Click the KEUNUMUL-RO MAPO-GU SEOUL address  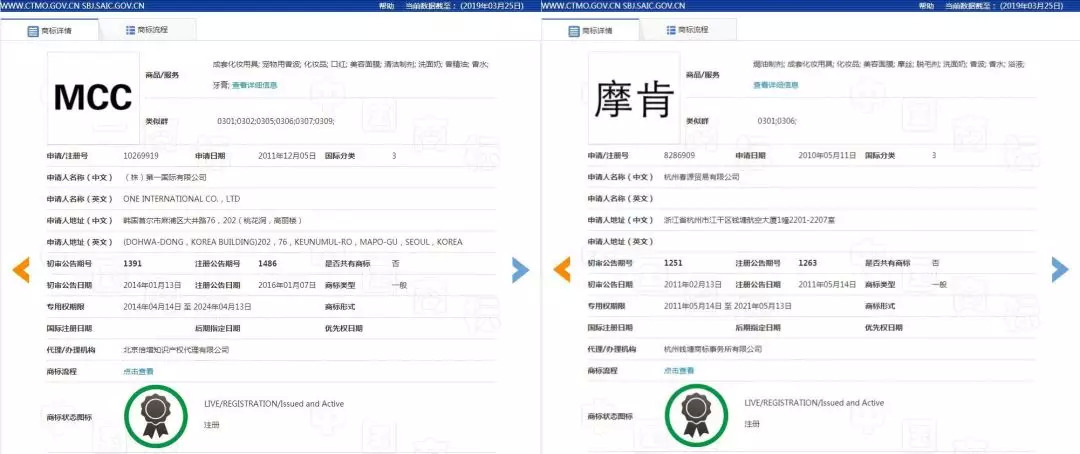[x=293, y=242]
